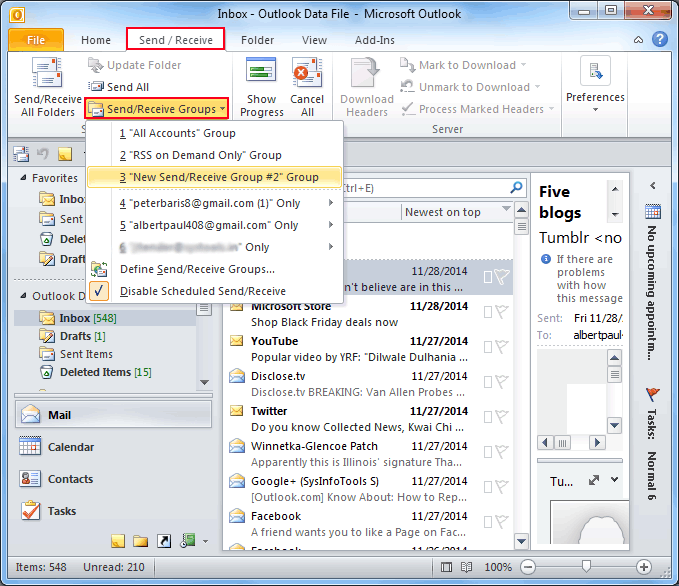This screenshot has height=586, width=679.
Task: Open the Tasks navigation icon
Action: coord(30,511)
